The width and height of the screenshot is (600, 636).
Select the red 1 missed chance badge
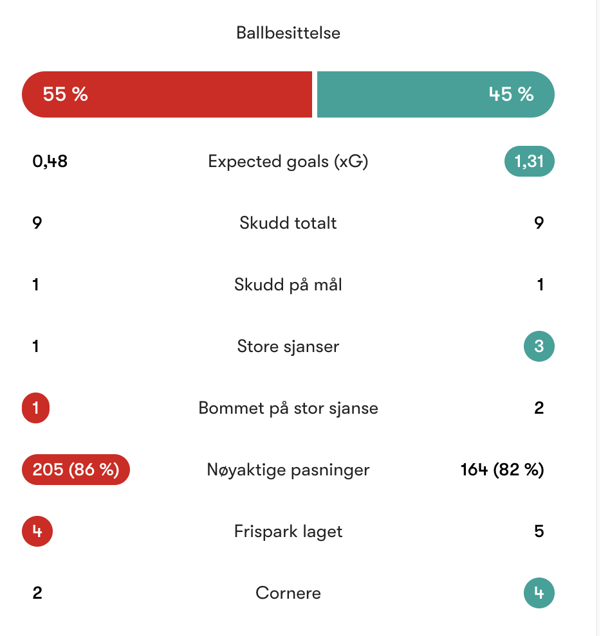(36, 408)
